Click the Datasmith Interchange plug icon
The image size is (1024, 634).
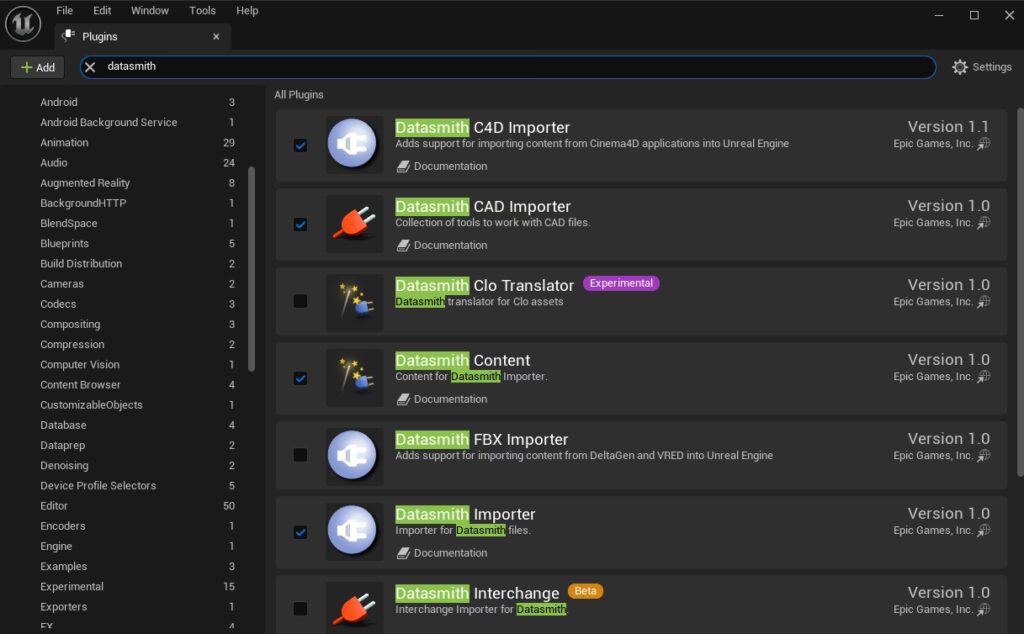(x=354, y=607)
